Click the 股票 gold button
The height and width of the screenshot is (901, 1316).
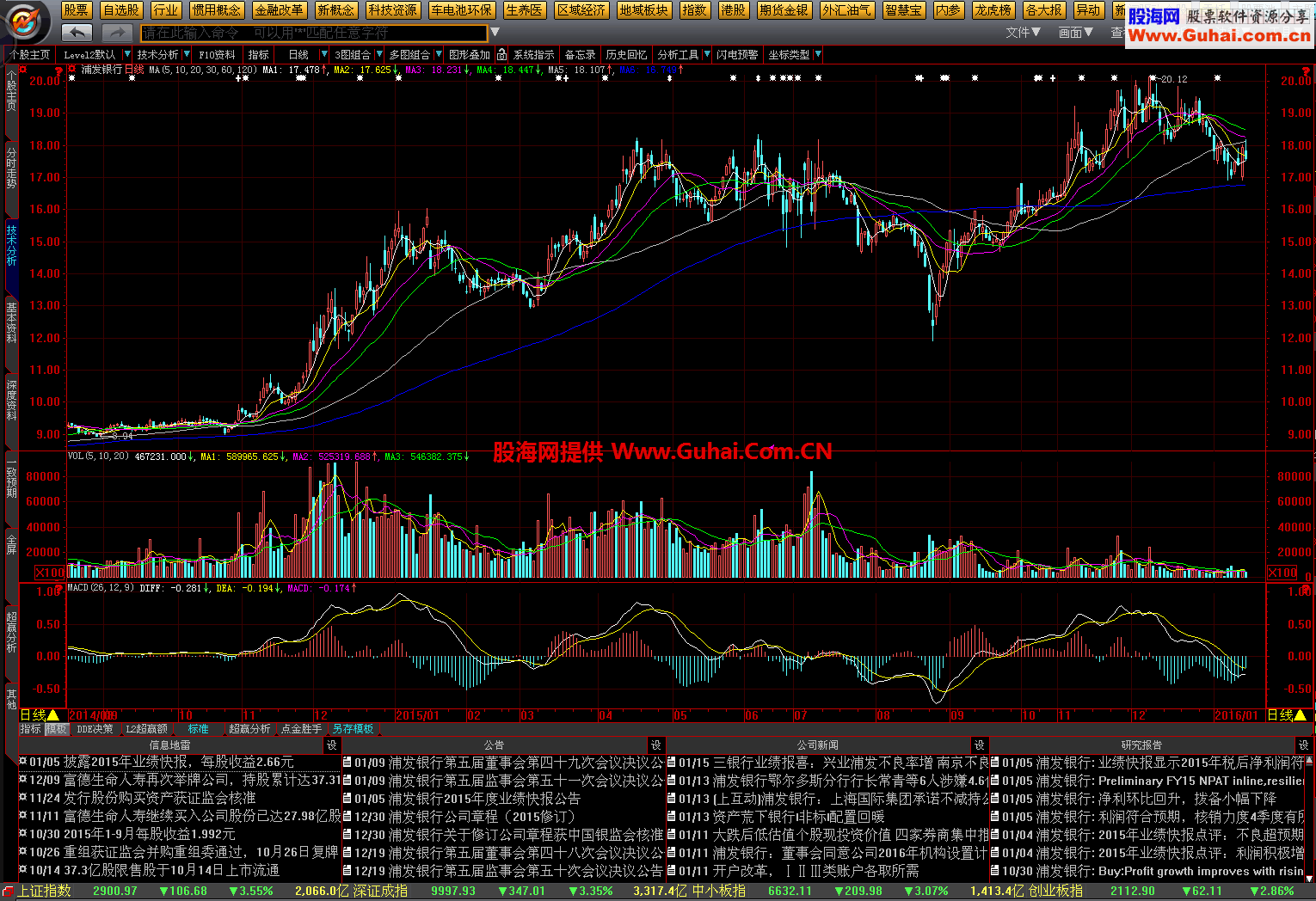point(76,10)
